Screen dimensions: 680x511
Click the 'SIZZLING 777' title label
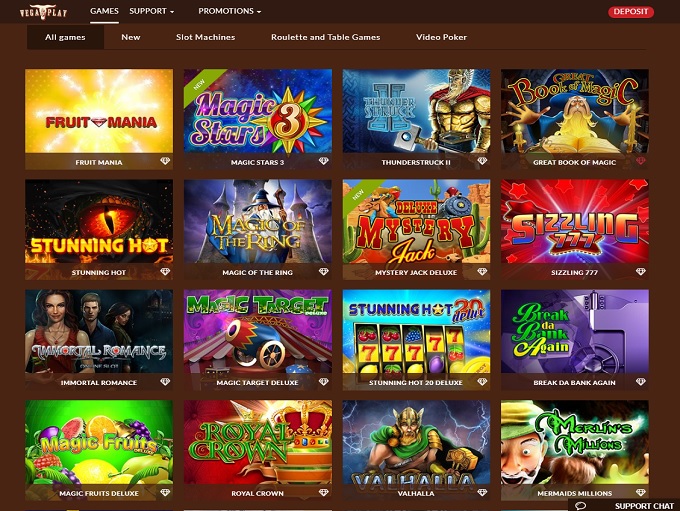pyautogui.click(x=574, y=272)
